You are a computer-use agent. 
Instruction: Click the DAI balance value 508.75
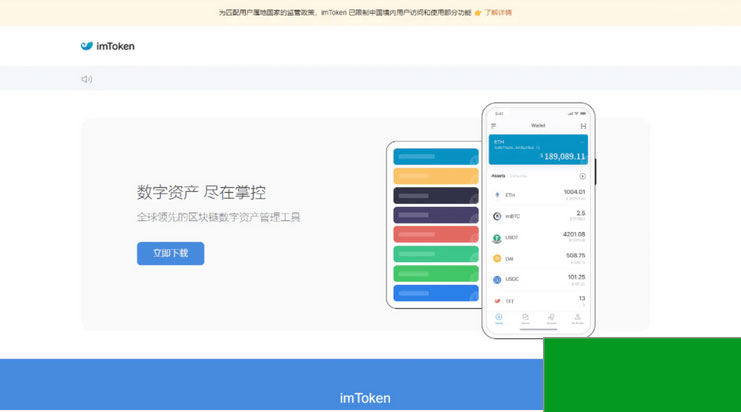576,256
